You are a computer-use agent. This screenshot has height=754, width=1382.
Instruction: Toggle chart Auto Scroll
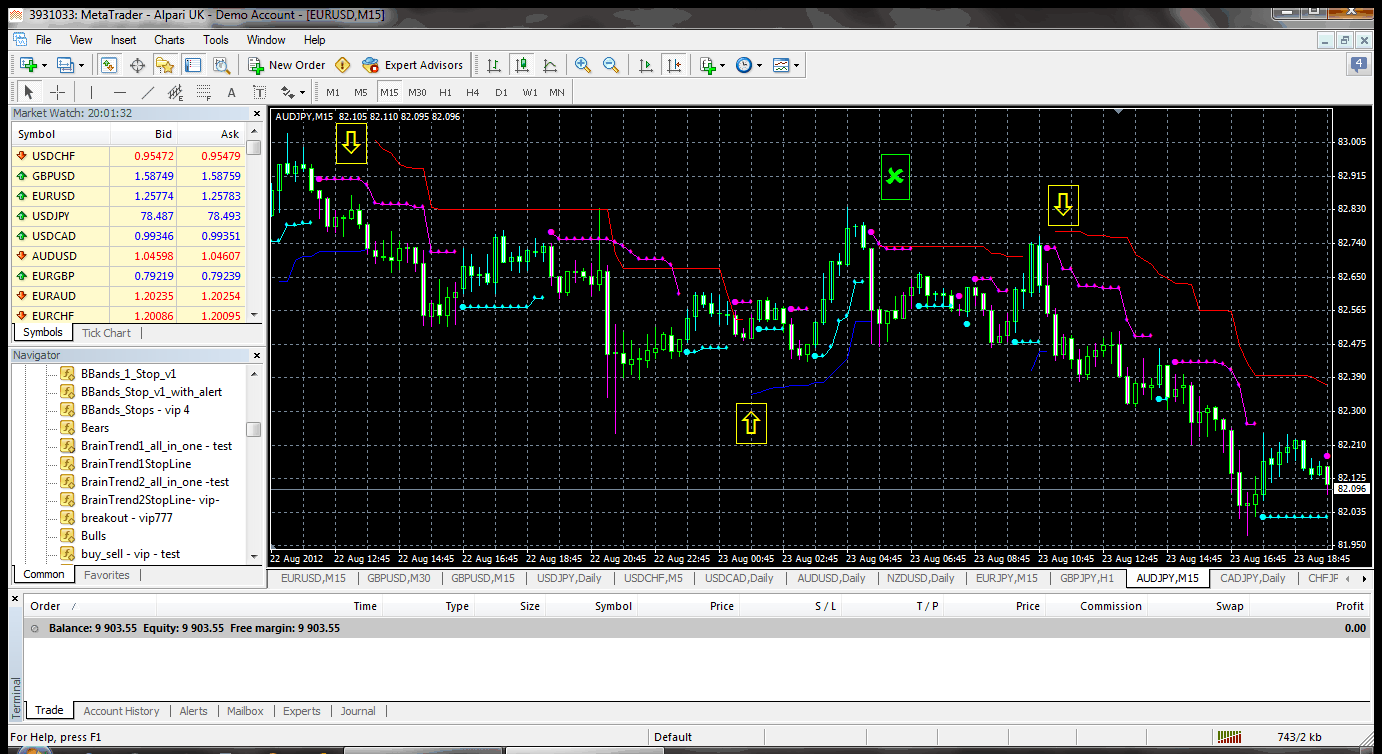[646, 65]
